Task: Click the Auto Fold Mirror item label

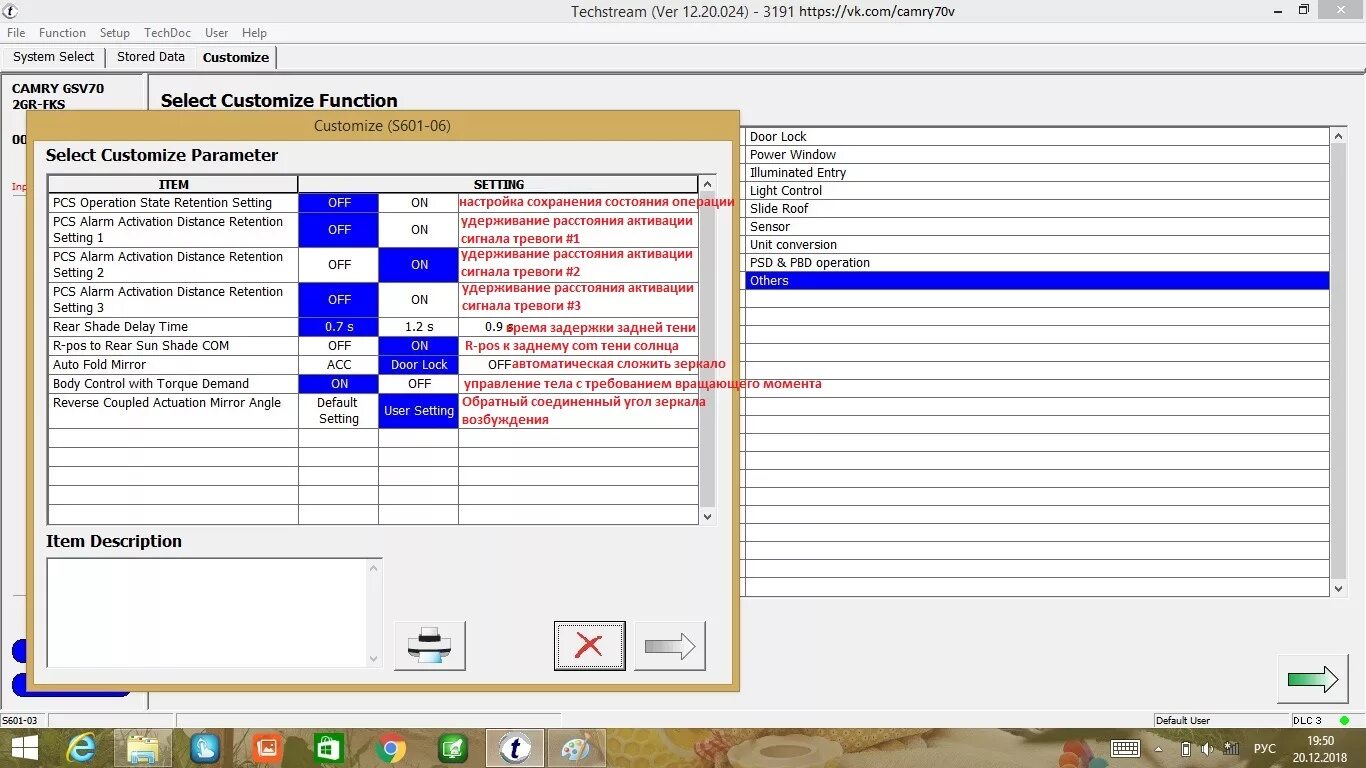Action: point(99,365)
